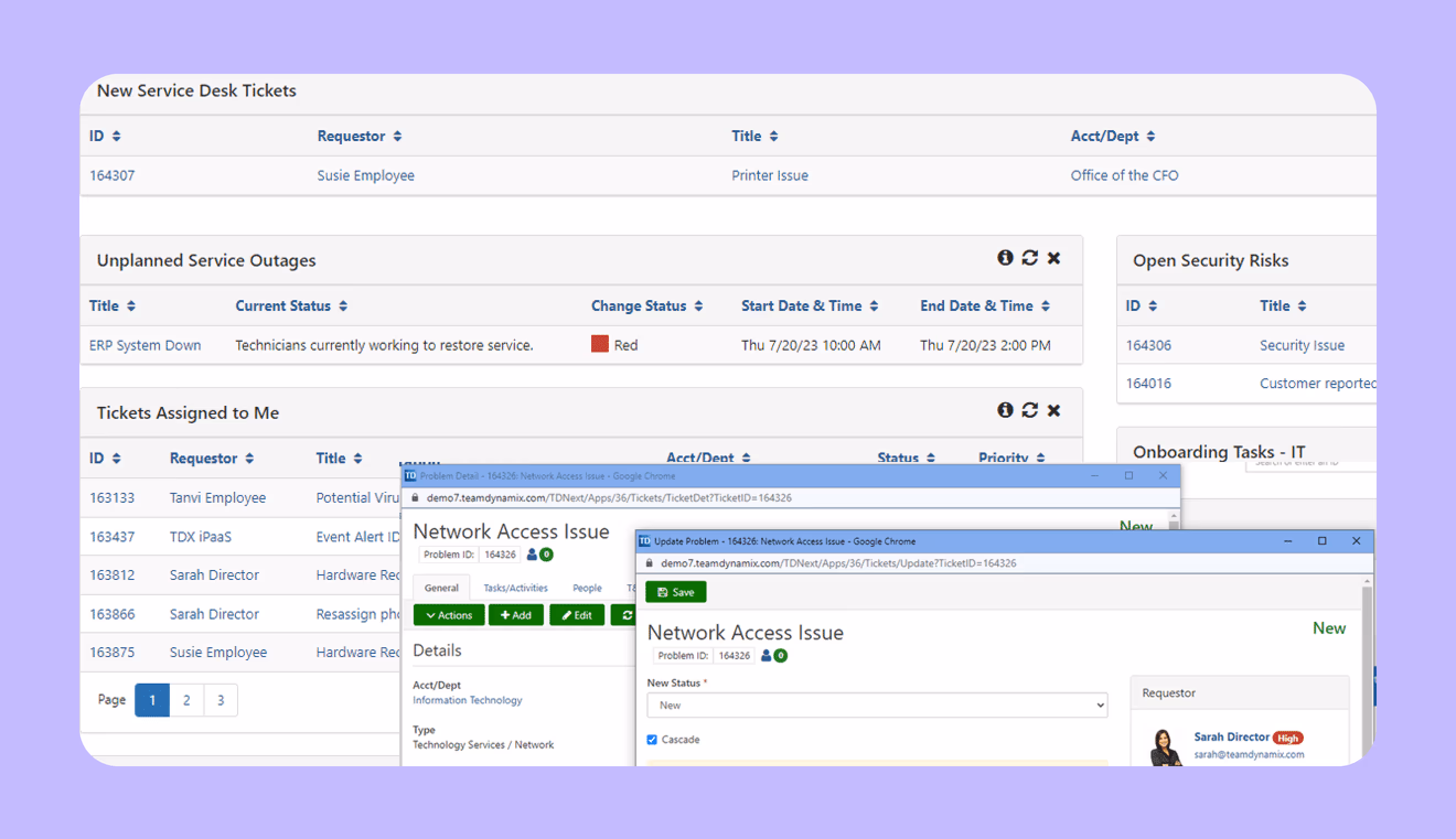Expand the green Actions dropdown button
1456x839 pixels.
pos(448,615)
